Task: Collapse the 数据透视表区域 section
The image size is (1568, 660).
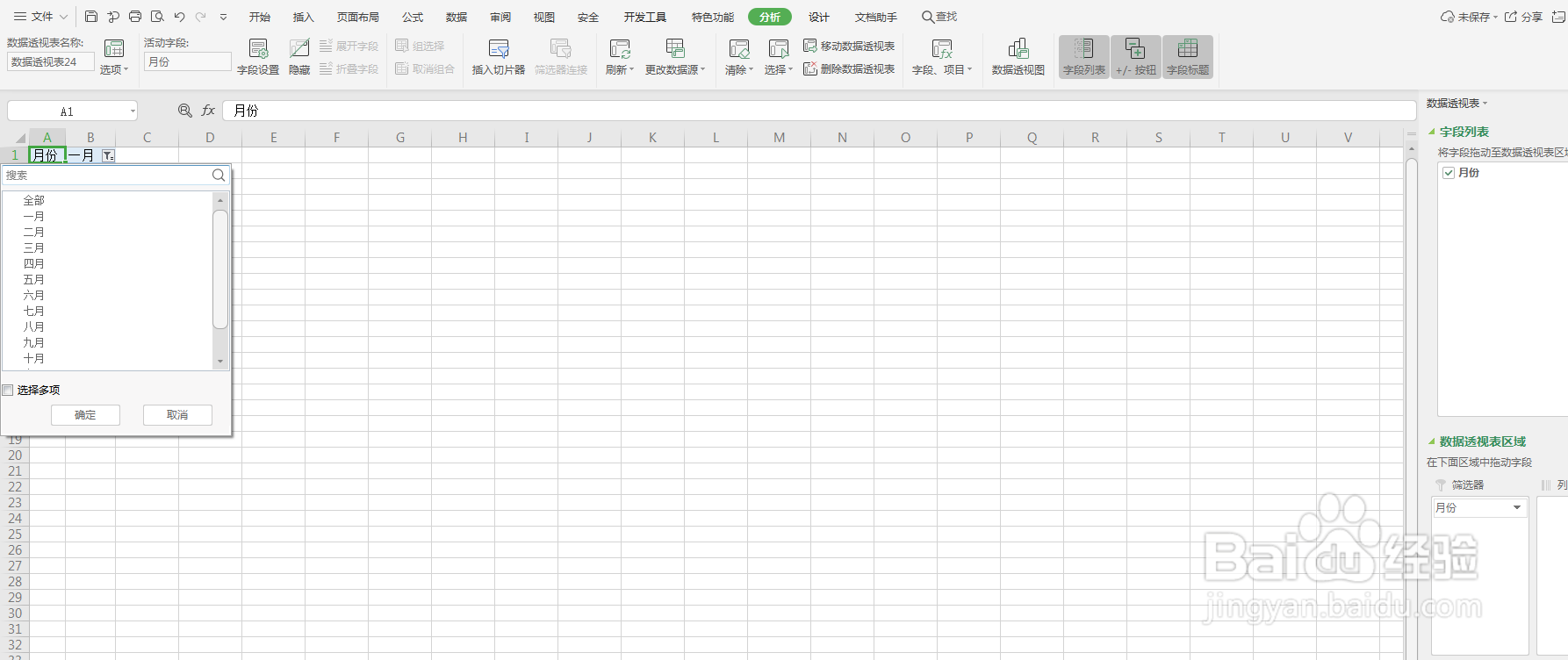Action: [1432, 441]
